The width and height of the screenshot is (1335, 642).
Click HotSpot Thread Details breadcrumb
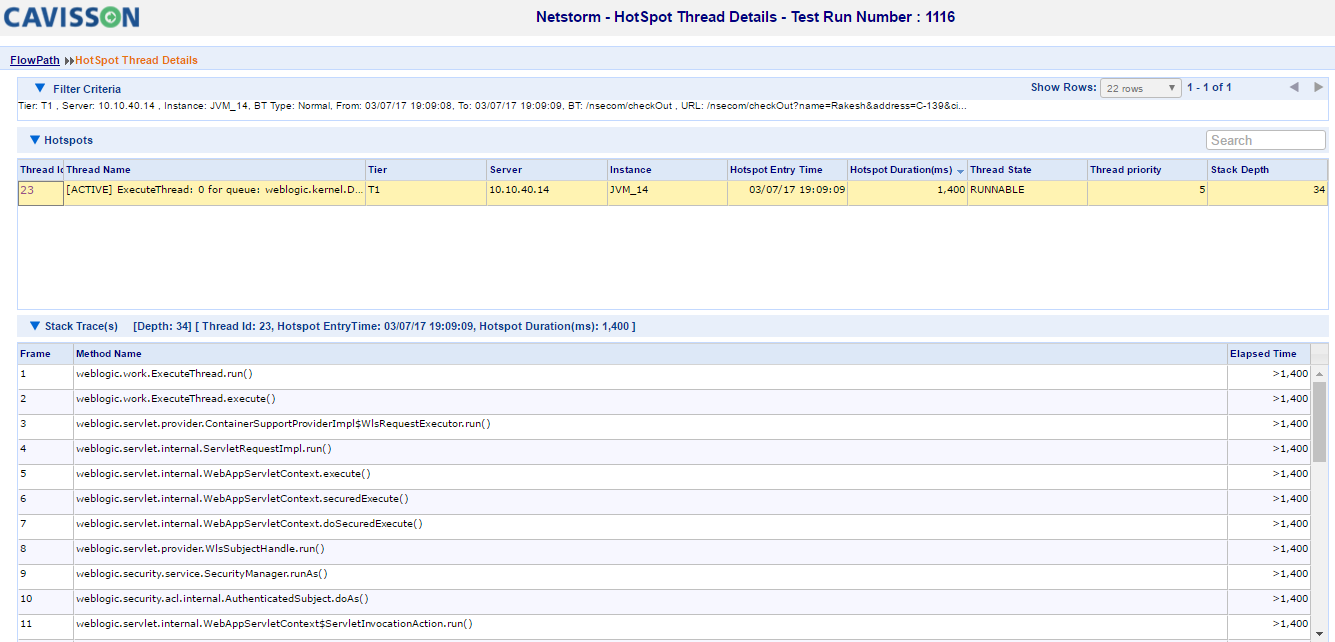[136, 60]
